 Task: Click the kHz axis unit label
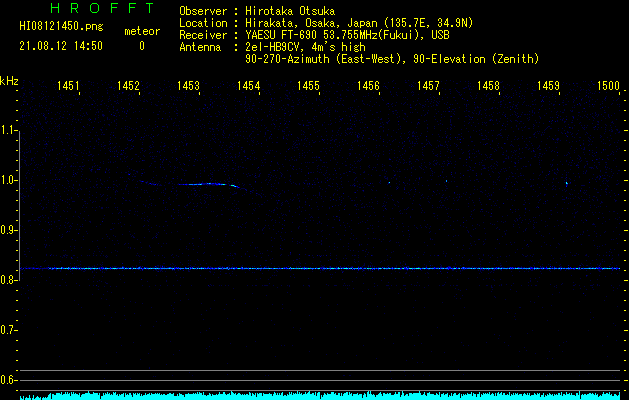coord(9,81)
